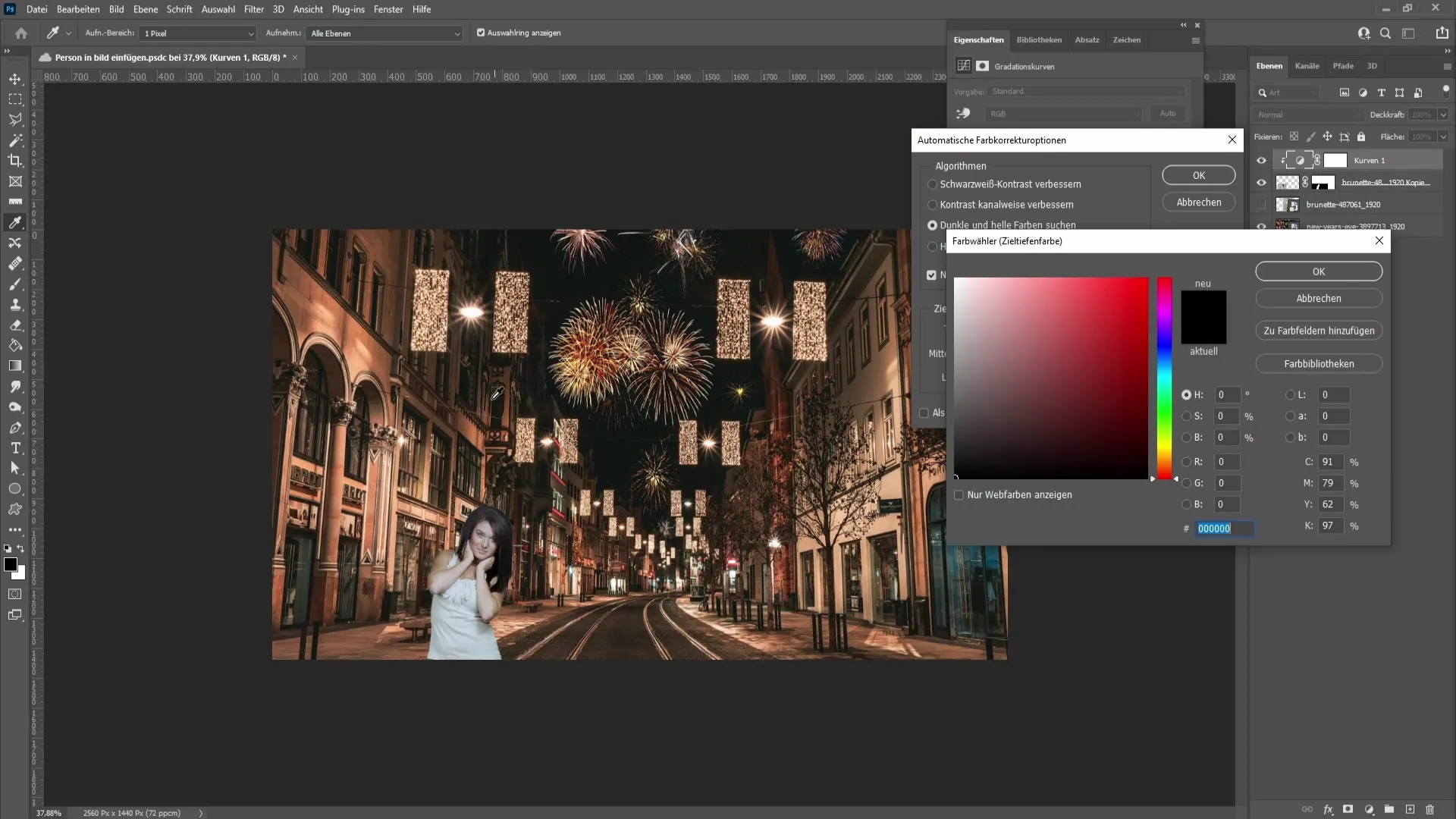Switch to the Kanäle tab
The width and height of the screenshot is (1456, 819).
click(x=1307, y=66)
